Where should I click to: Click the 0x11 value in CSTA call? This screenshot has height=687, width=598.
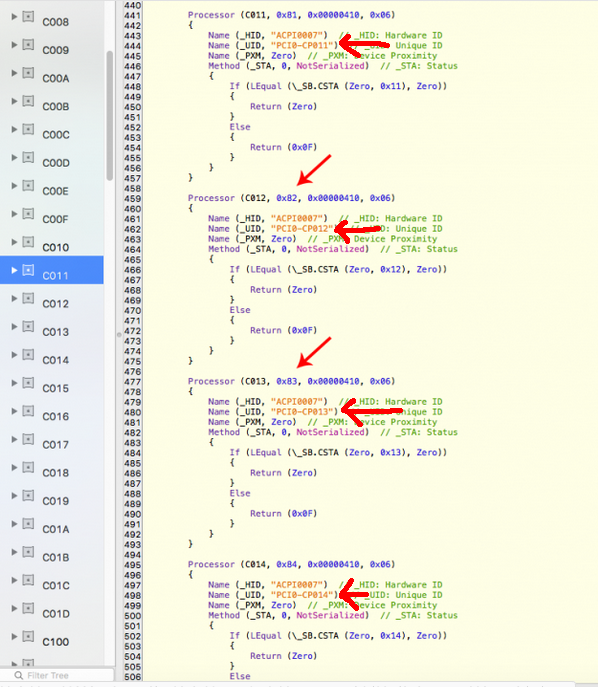[390, 86]
